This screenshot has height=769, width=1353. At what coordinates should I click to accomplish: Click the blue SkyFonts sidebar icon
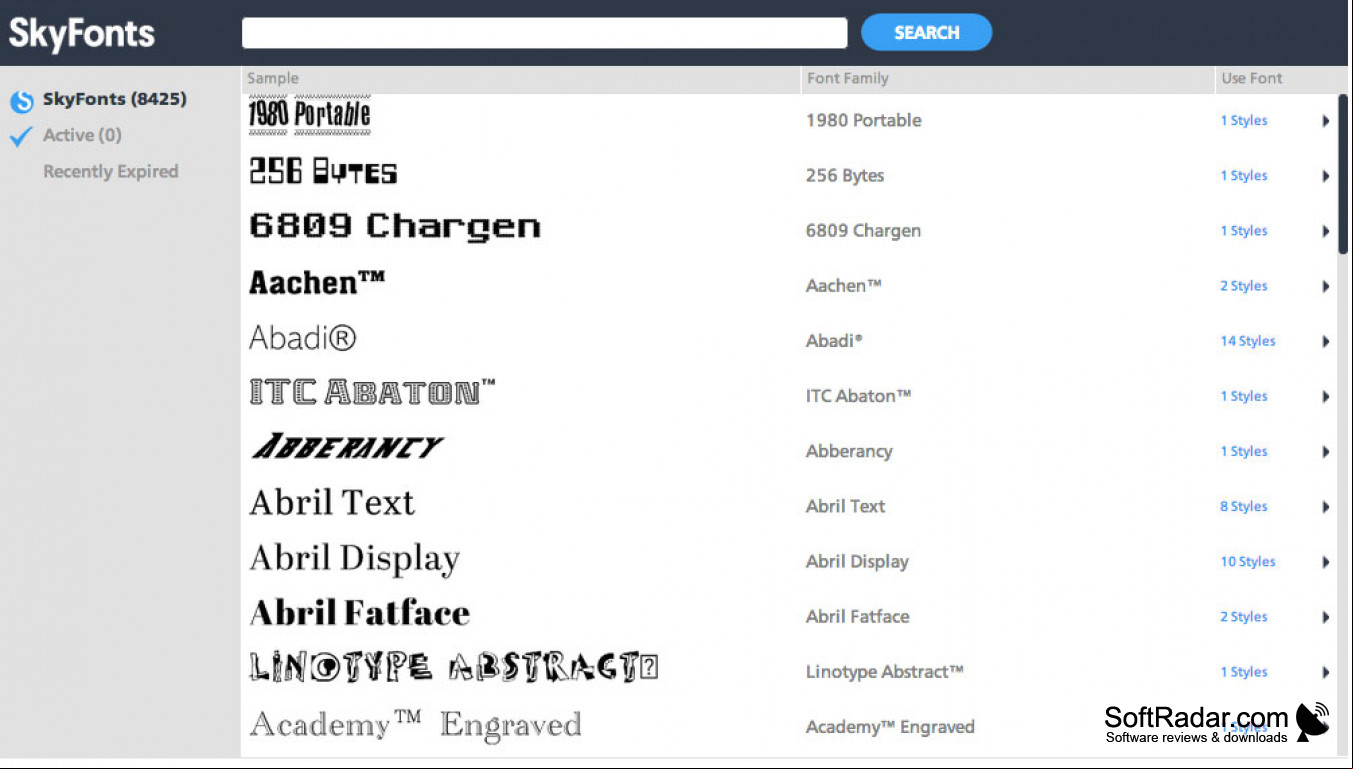click(22, 101)
